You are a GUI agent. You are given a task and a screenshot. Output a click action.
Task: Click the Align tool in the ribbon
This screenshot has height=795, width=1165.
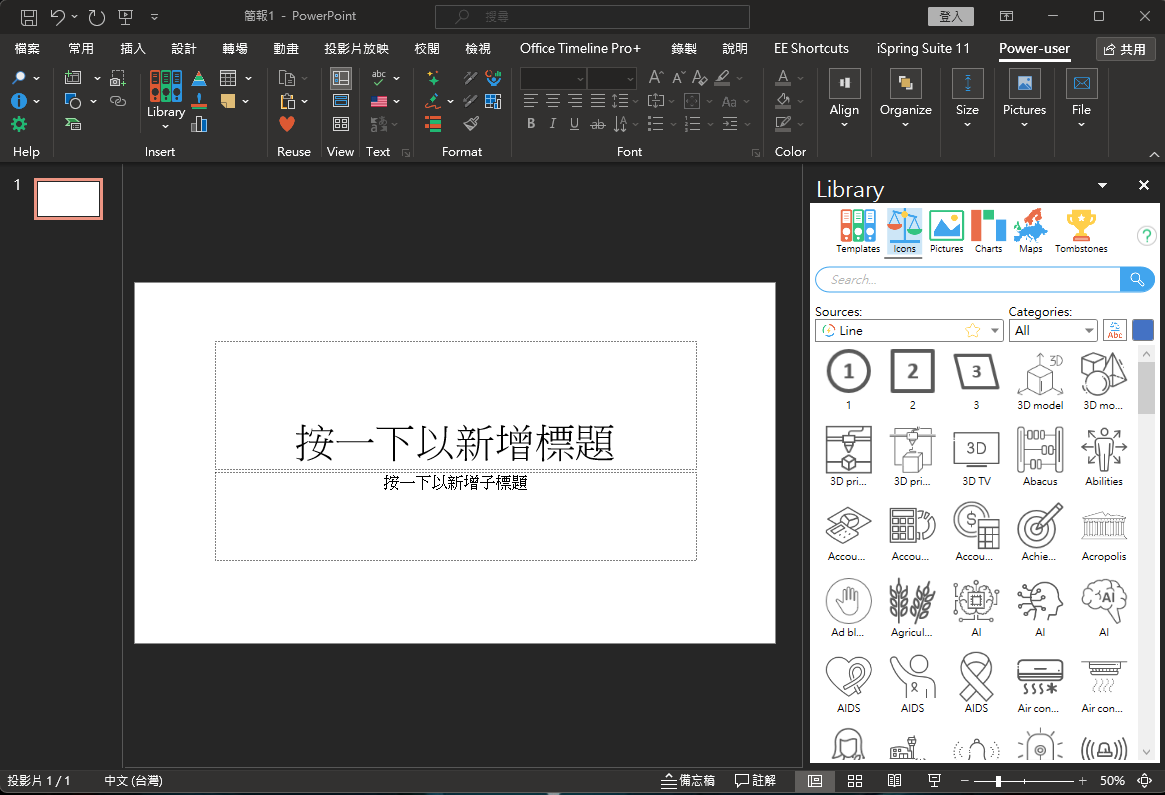tap(844, 99)
